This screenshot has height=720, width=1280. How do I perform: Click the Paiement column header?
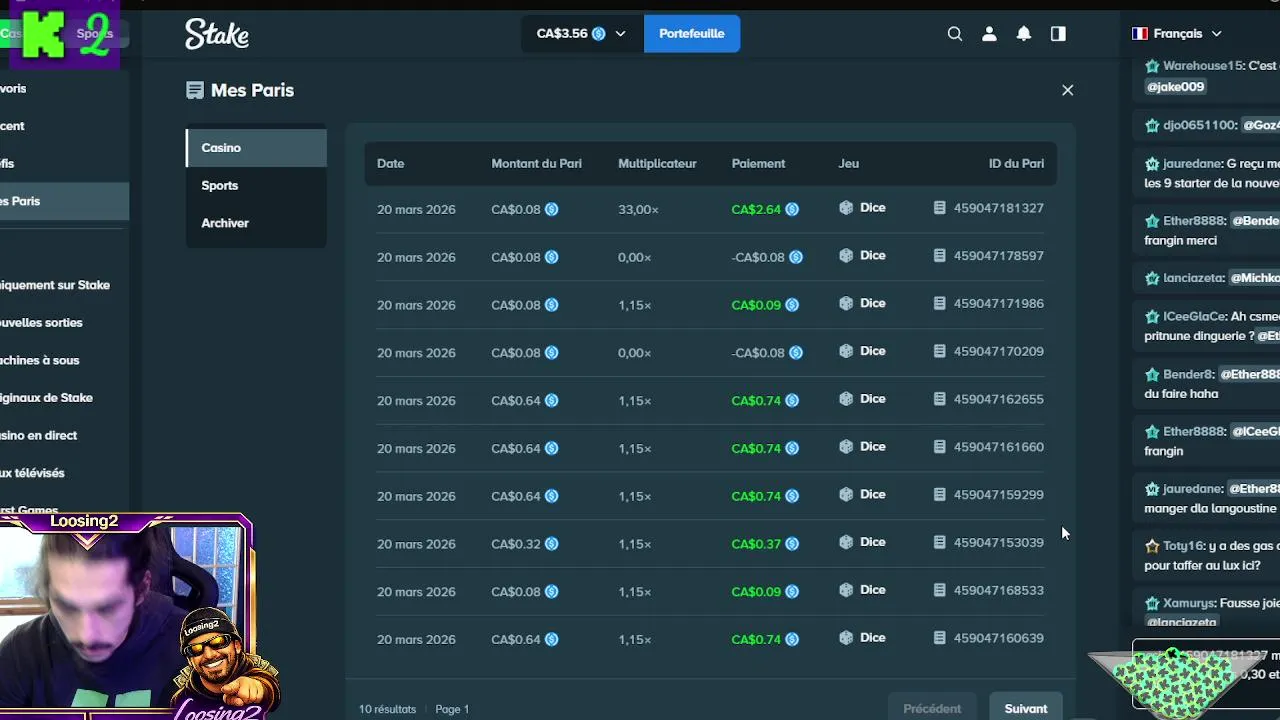click(x=758, y=164)
